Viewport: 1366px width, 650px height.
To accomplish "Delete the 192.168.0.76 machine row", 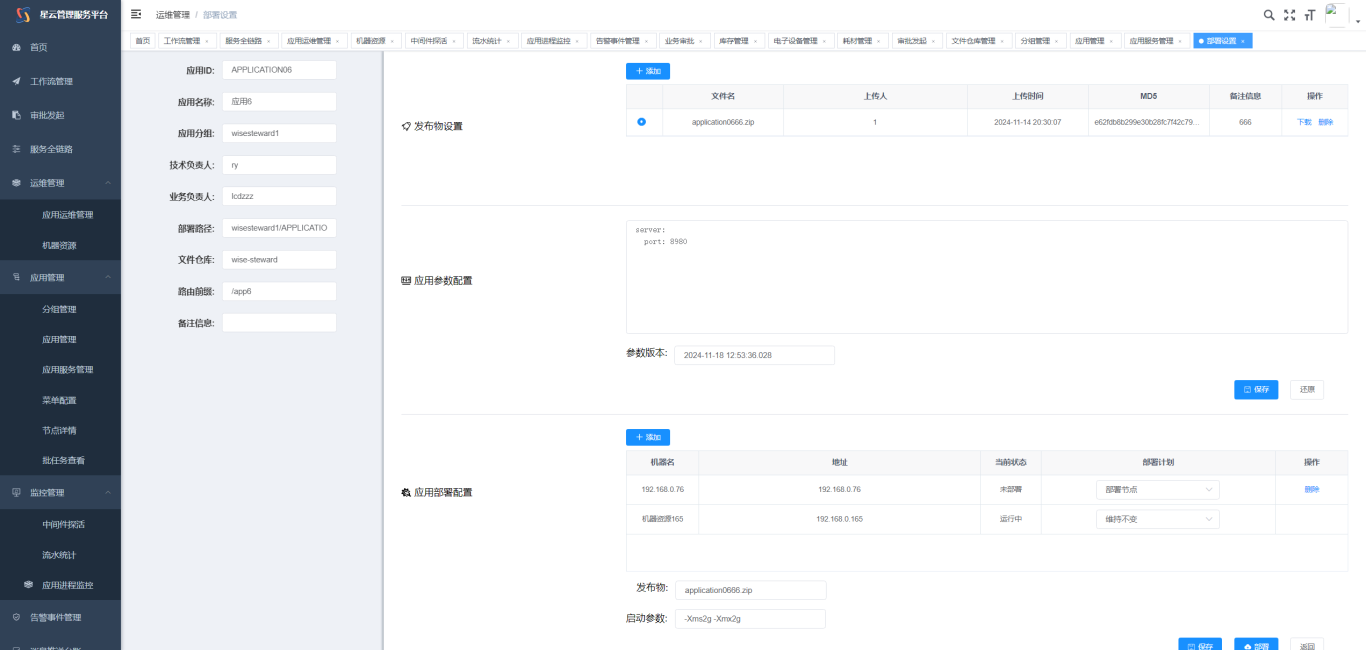I will [1311, 489].
